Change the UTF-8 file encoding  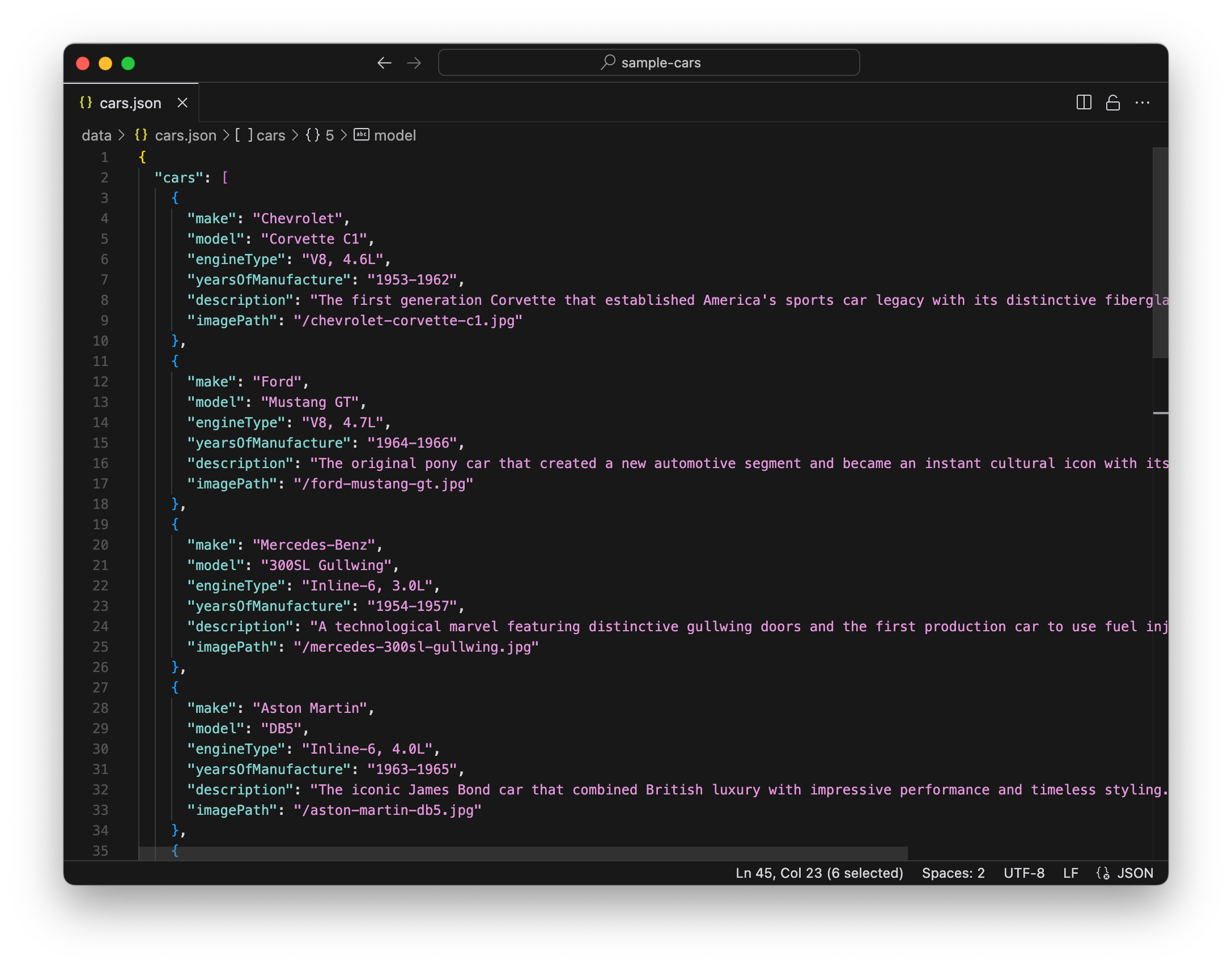pos(1023,873)
